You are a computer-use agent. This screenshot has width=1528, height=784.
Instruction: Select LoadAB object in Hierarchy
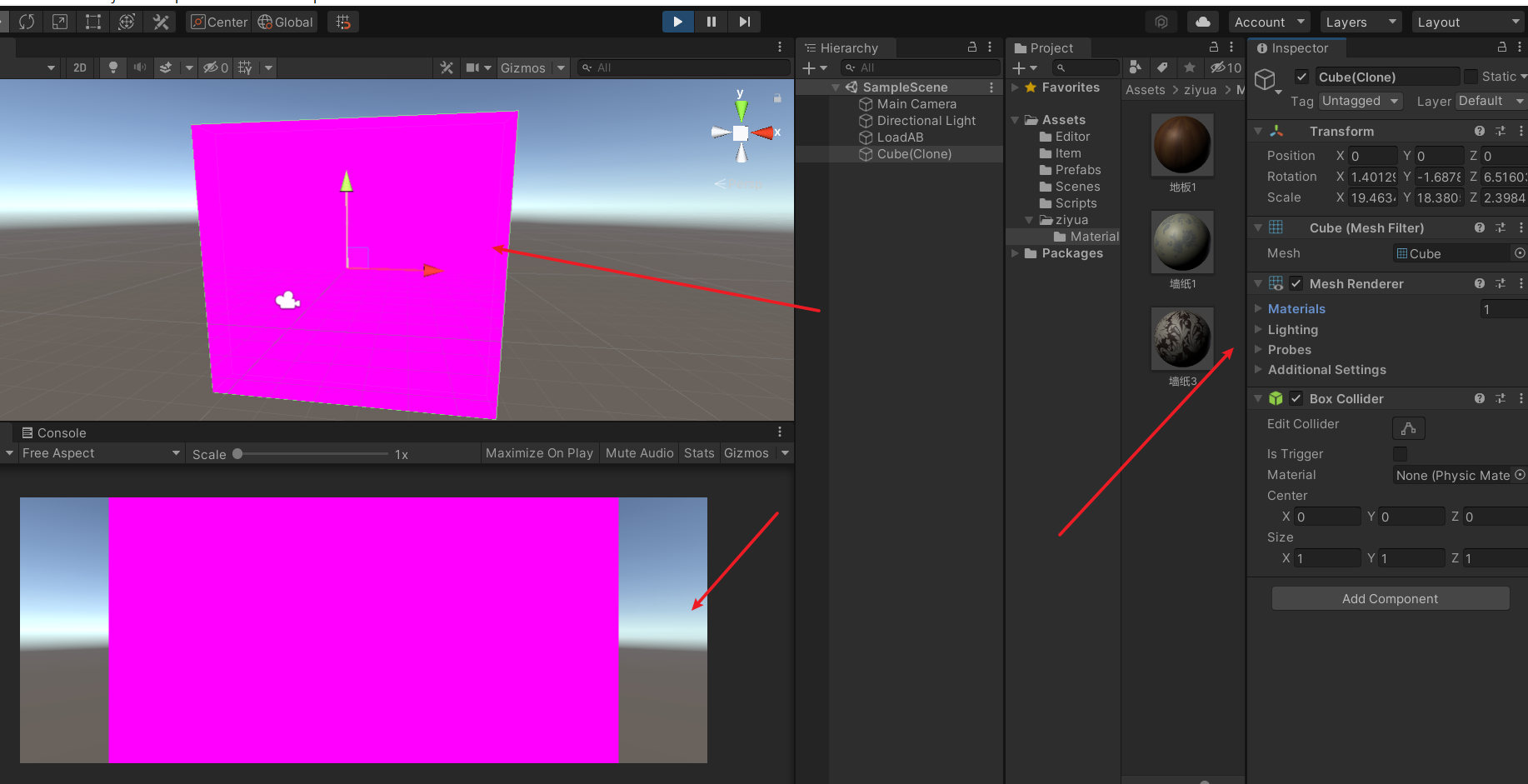click(900, 137)
